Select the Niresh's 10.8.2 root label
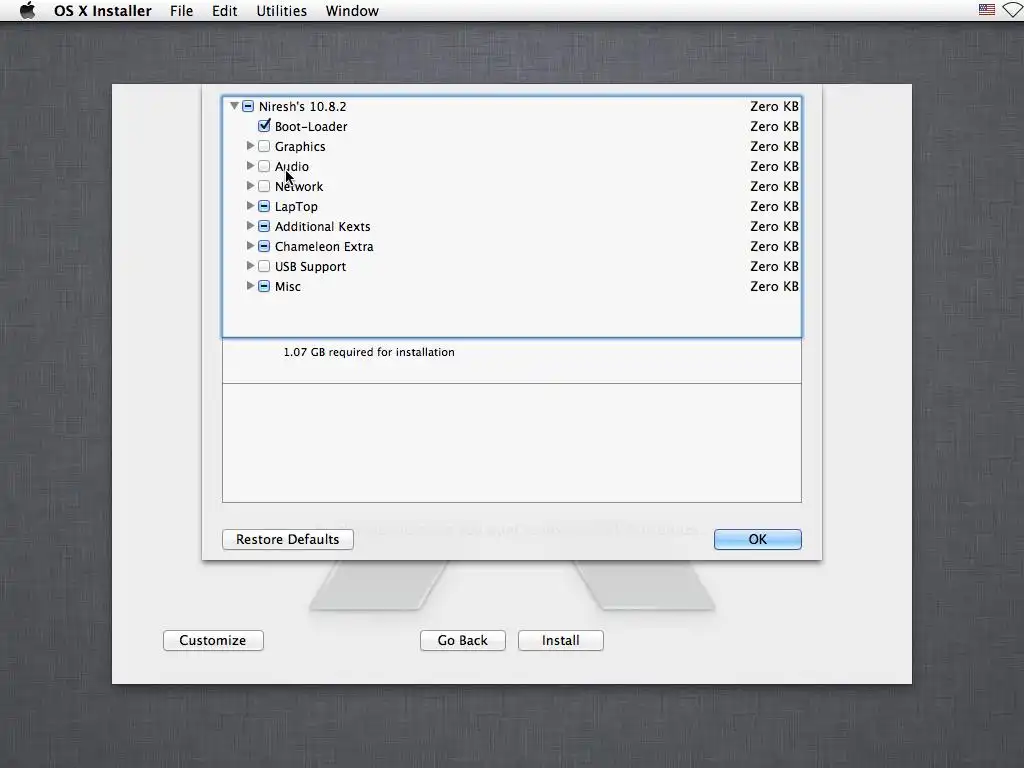 [302, 106]
